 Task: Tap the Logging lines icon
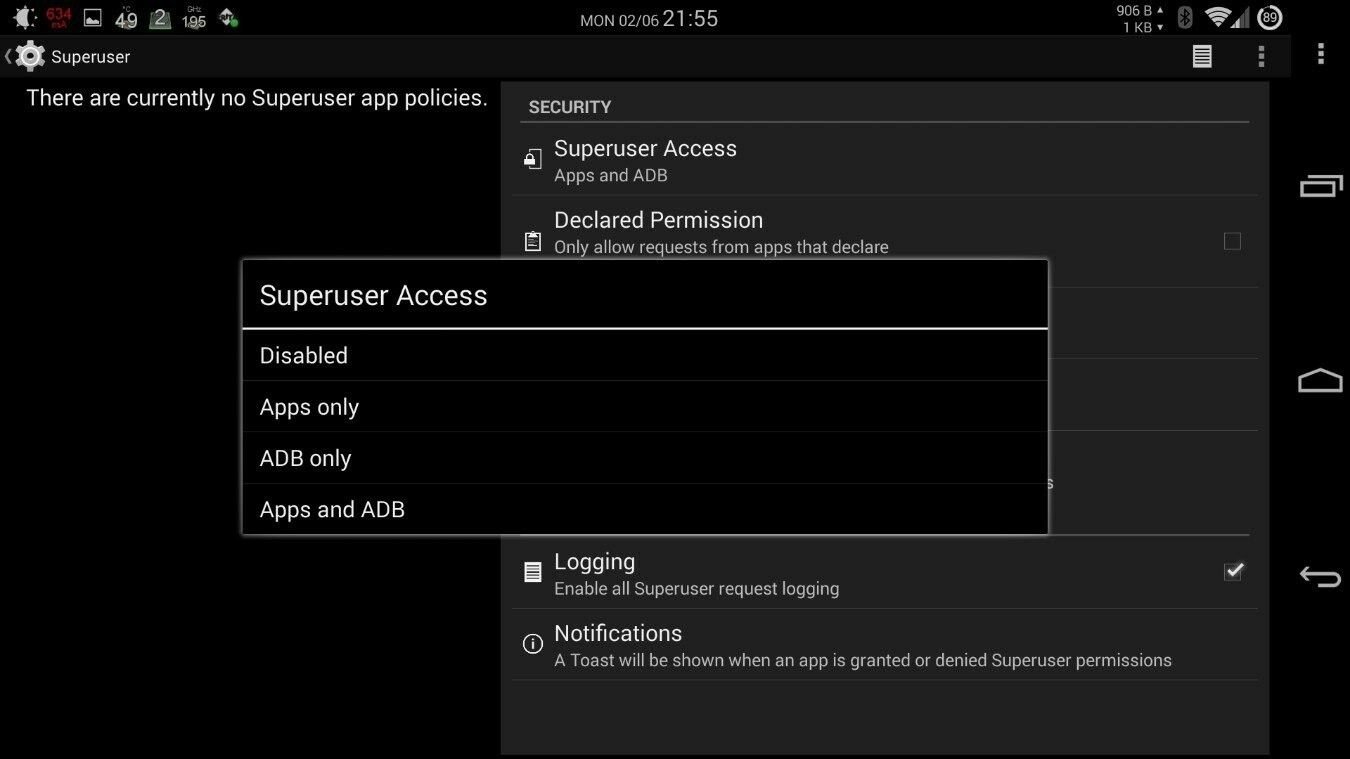click(x=533, y=572)
